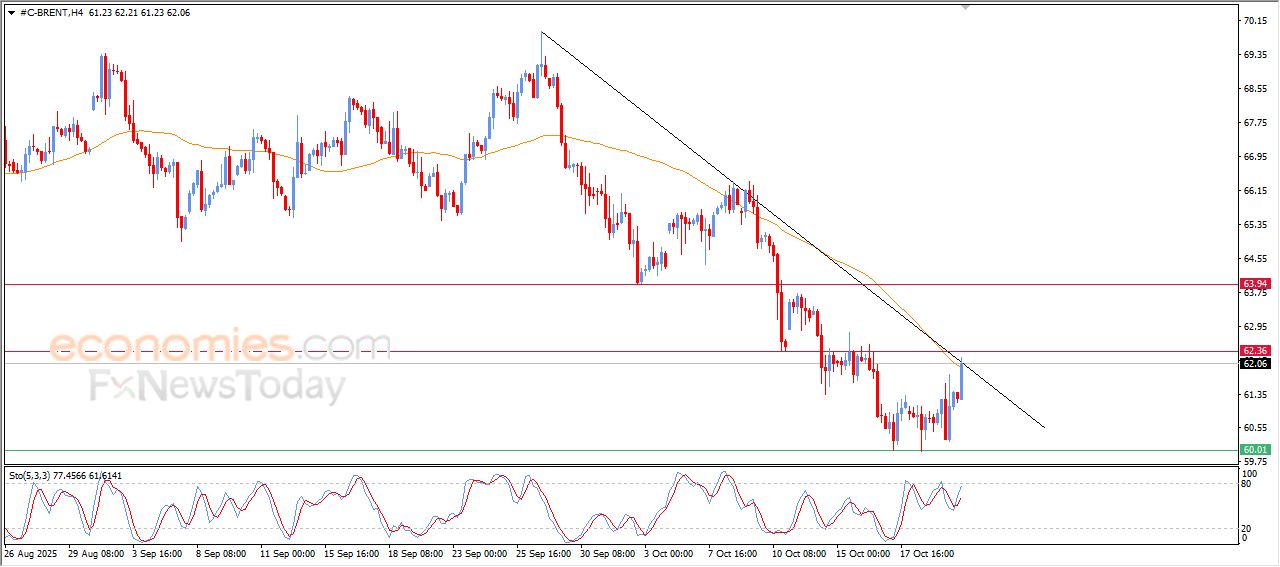Click the 23 Sep 00:00 time label
The image size is (1280, 567).
tap(481, 552)
